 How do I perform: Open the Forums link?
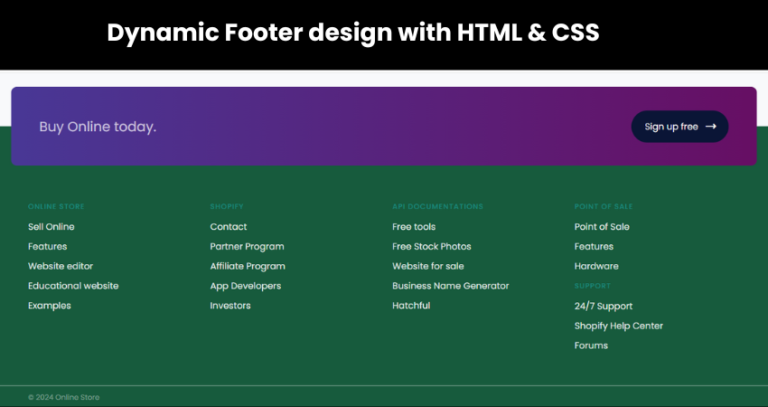click(x=591, y=345)
